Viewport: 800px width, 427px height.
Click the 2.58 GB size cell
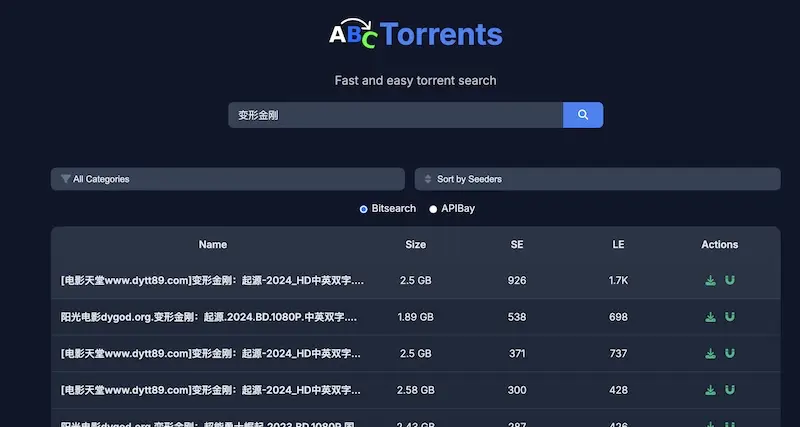(415, 390)
